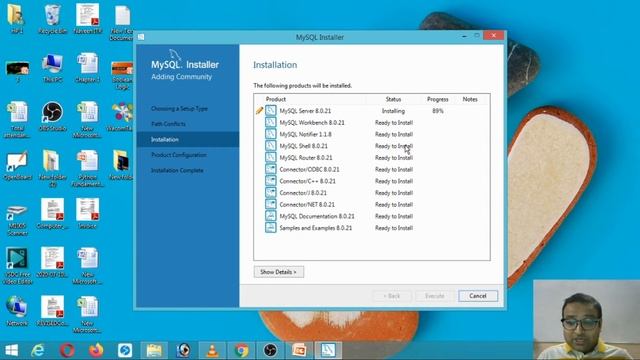Click the MySQL Server 8.0.21 product icon
Viewport: 640px width, 360px height.
(x=271, y=111)
